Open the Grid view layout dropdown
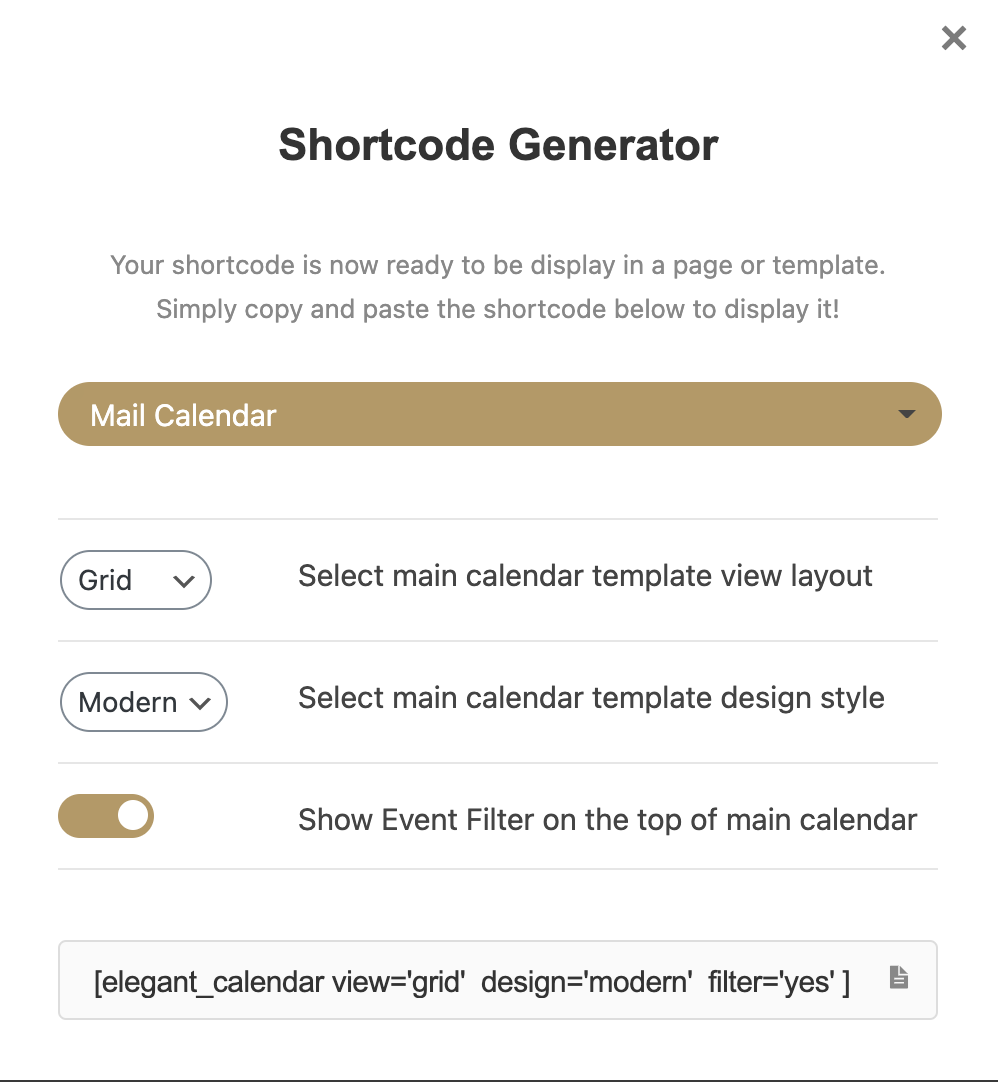The image size is (998, 1082). click(x=135, y=580)
